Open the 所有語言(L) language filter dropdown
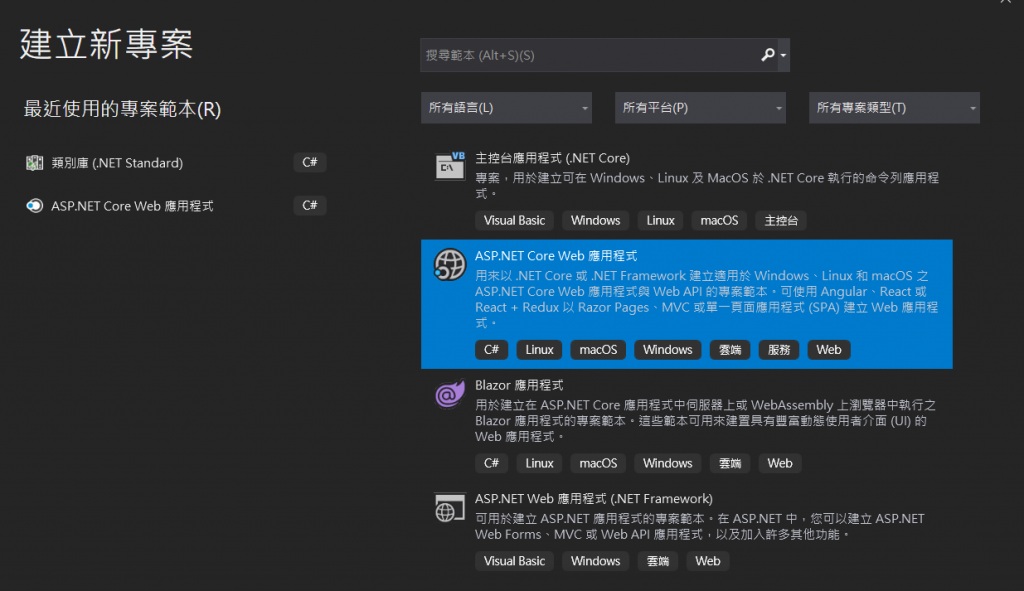The width and height of the screenshot is (1024, 591). tap(506, 108)
